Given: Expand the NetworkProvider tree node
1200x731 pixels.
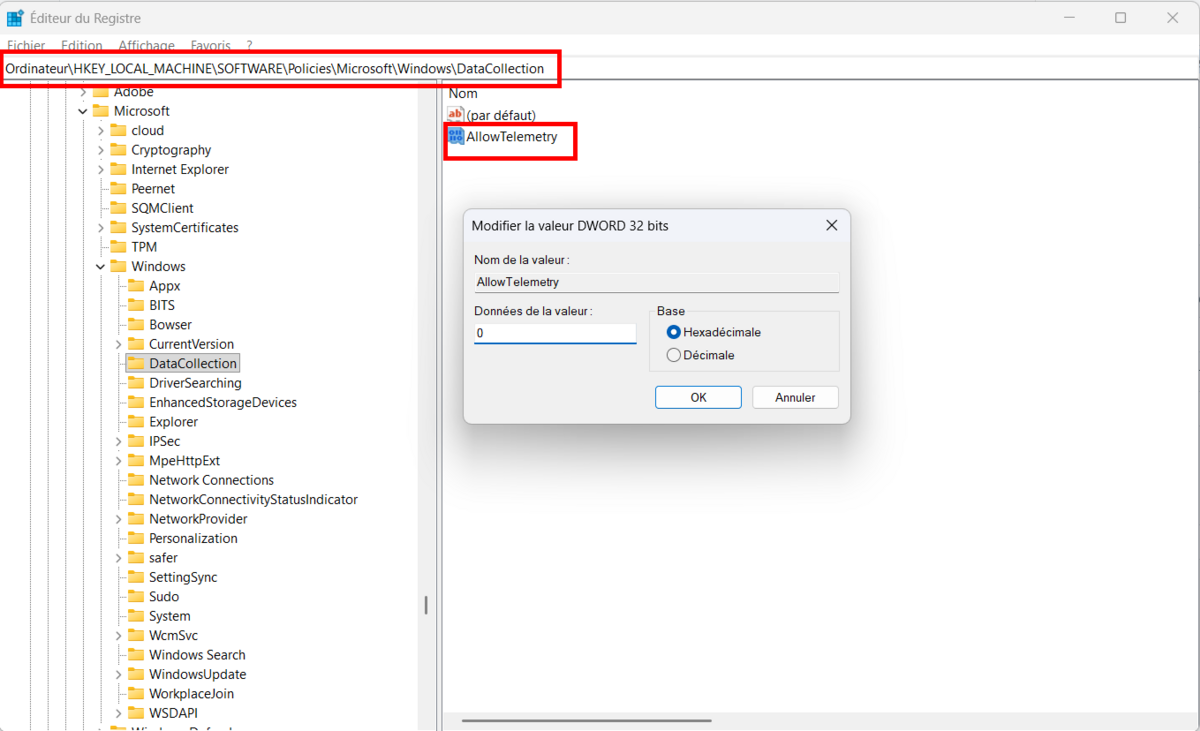Looking at the screenshot, I should (x=118, y=519).
